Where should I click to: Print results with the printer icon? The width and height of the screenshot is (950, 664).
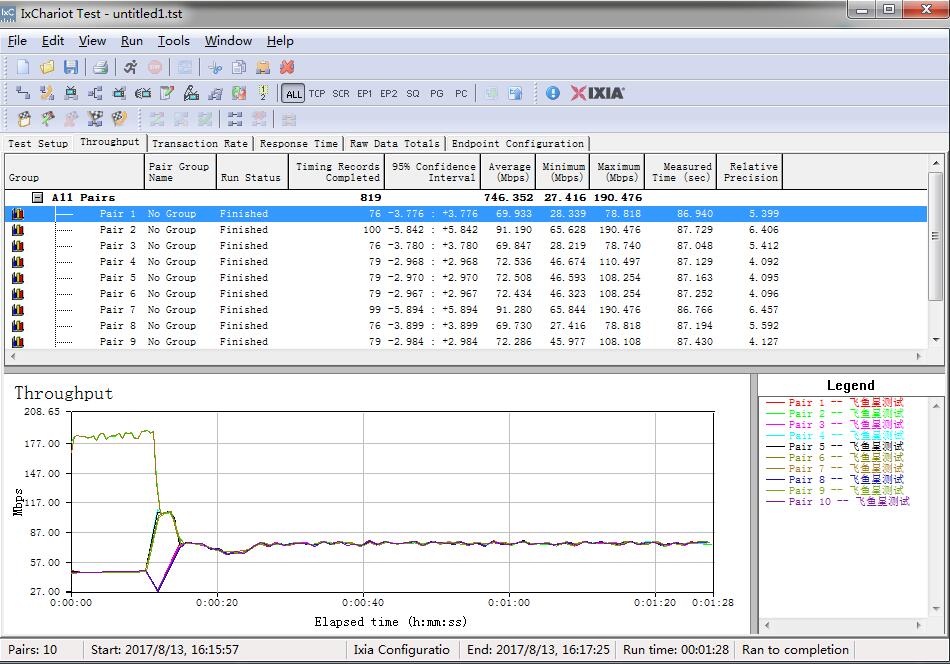(100, 67)
